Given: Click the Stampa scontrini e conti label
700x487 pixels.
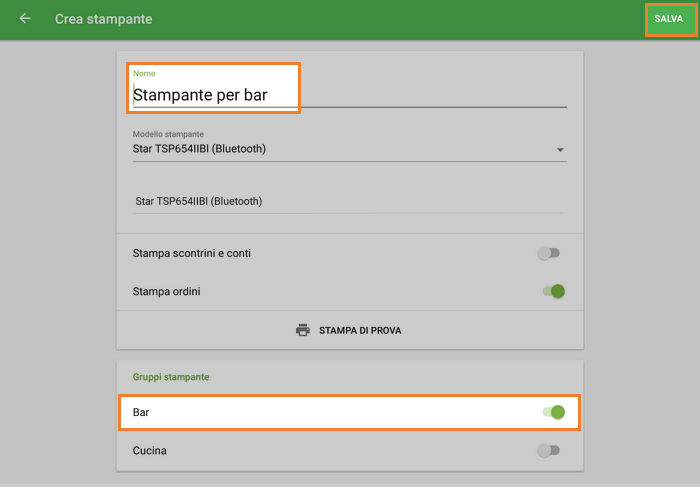Looking at the screenshot, I should click(192, 253).
